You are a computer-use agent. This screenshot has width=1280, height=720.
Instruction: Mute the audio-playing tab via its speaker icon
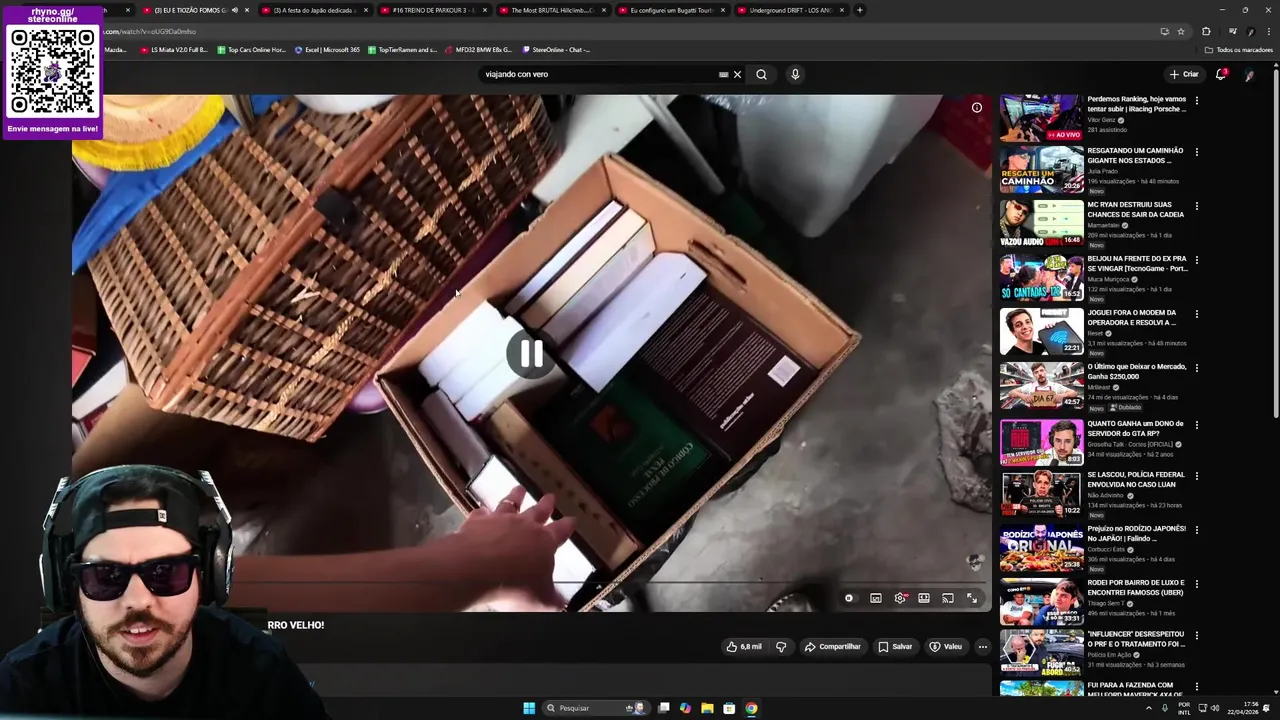234,10
